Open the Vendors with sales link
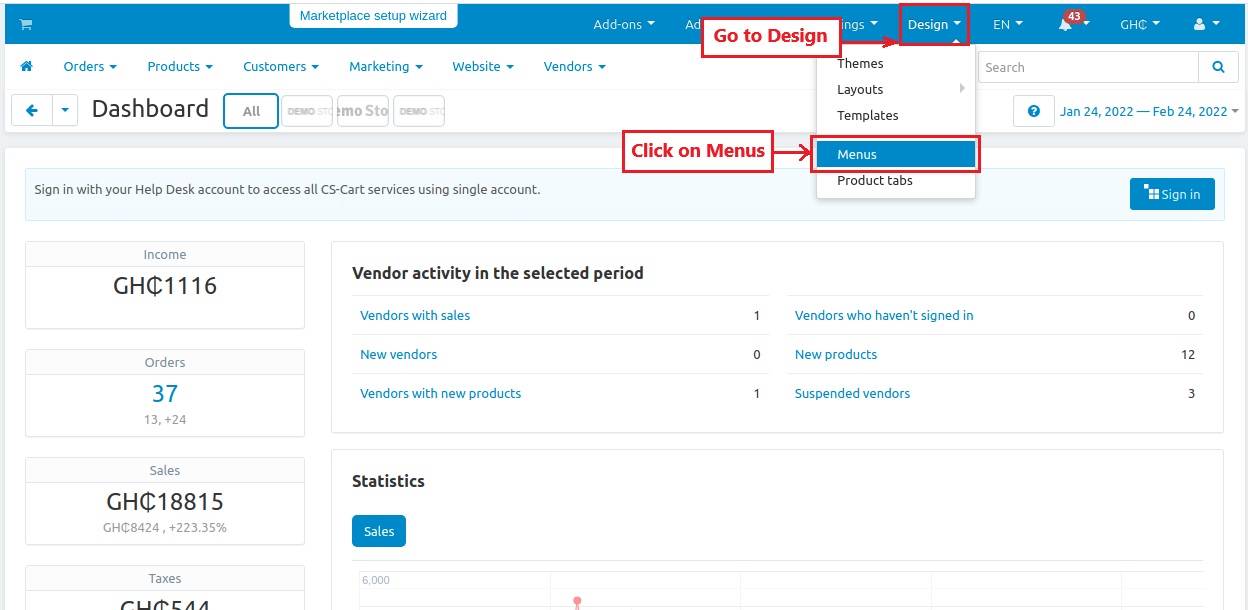Image resolution: width=1248 pixels, height=610 pixels. (x=415, y=315)
